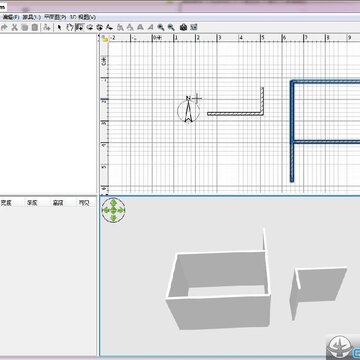This screenshot has width=360, height=360.
Task: Click the compass rose on the plan
Action: click(188, 110)
